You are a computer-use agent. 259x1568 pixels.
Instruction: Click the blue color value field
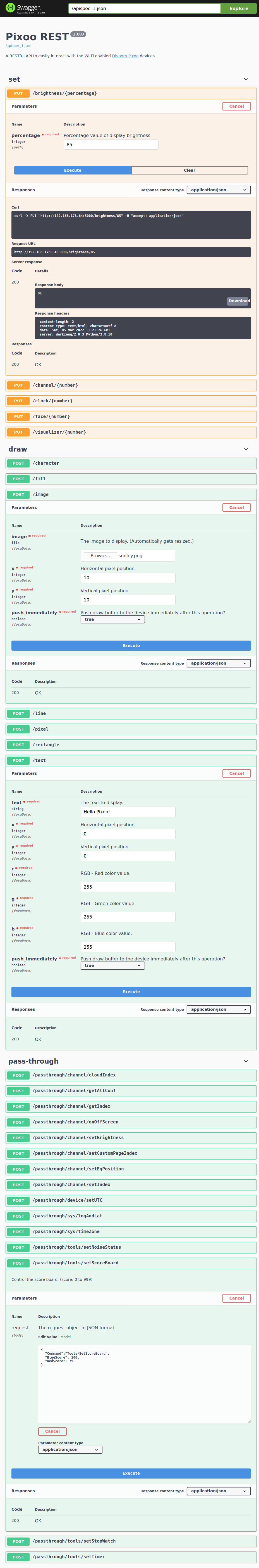128,947
